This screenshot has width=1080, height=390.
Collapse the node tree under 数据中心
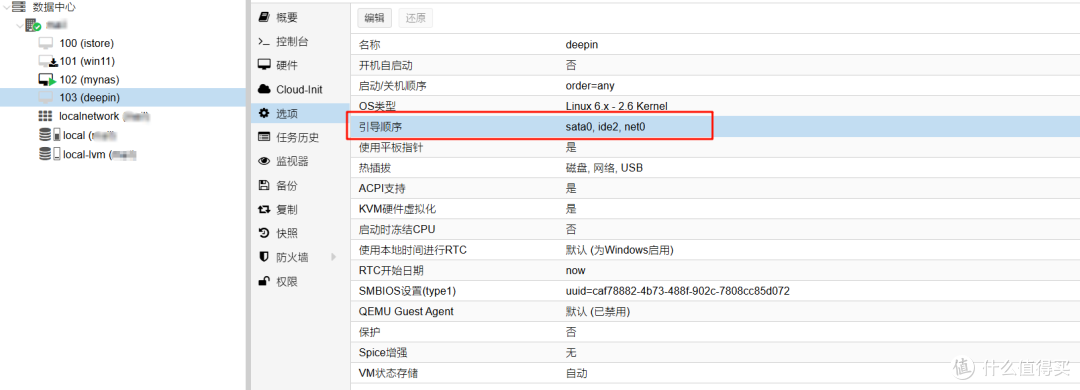pos(19,25)
